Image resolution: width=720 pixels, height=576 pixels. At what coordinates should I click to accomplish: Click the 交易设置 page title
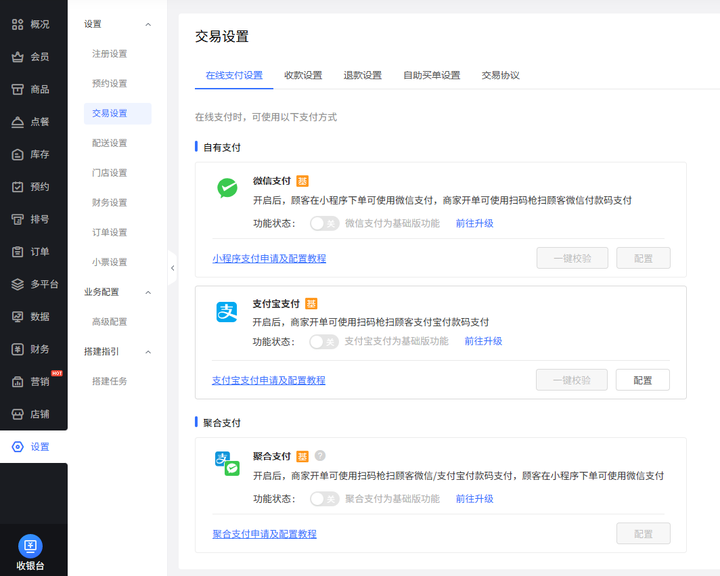222,37
